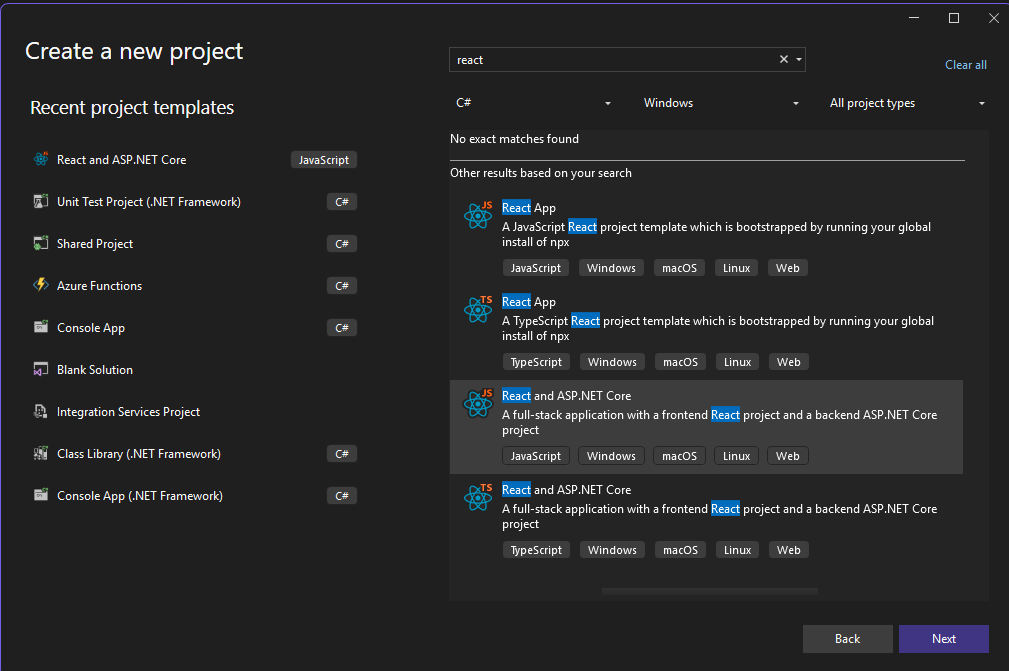This screenshot has height=671, width=1009.
Task: Select Console App (.NET Framework) recent template
Action: point(194,496)
